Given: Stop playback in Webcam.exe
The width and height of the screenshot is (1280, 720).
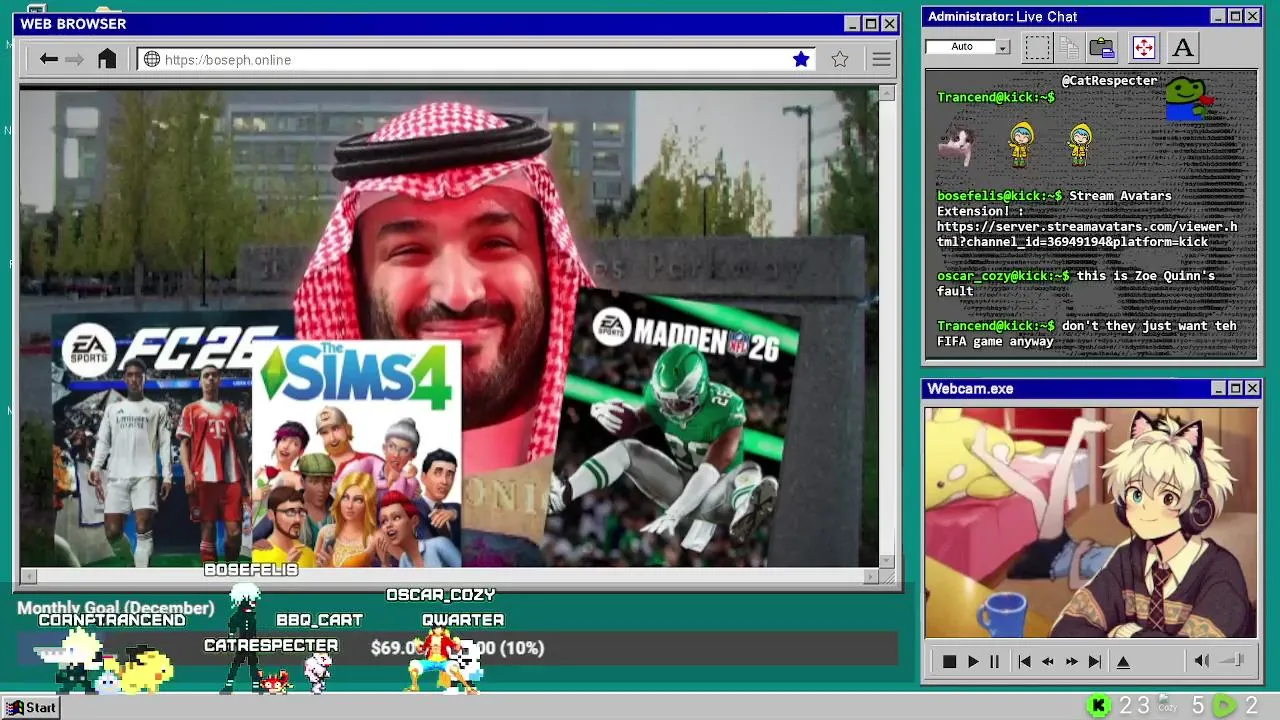Looking at the screenshot, I should pyautogui.click(x=949, y=661).
